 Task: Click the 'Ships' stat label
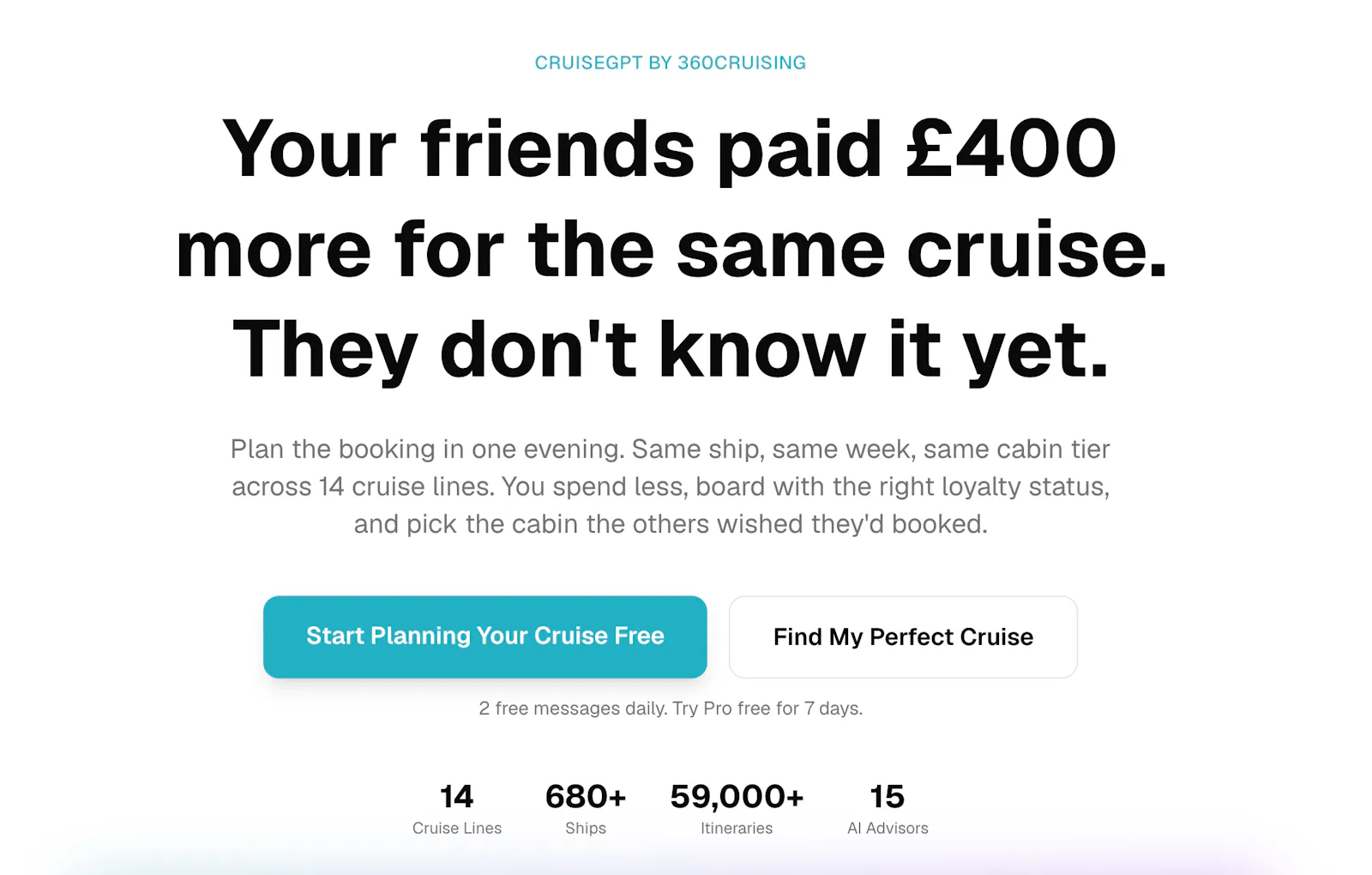(x=586, y=828)
